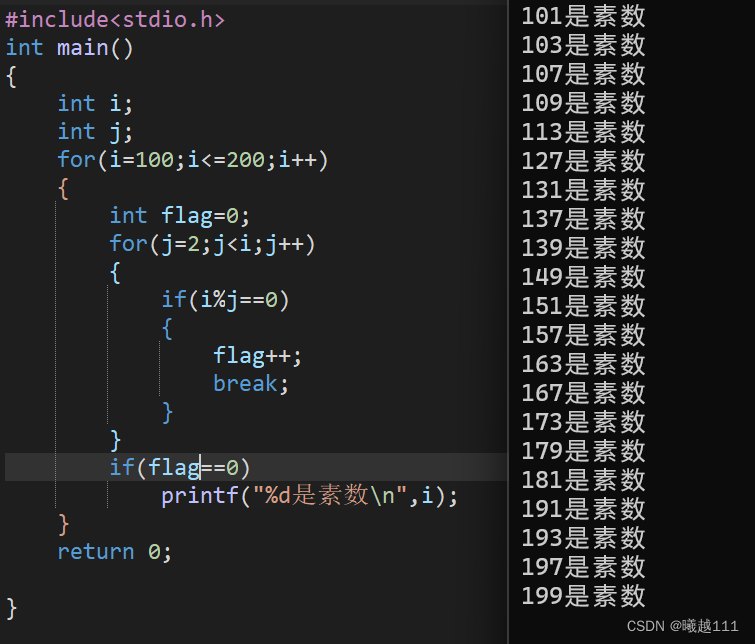The height and width of the screenshot is (644, 755).
Task: Click output line '107是素数'
Action: 583,74
